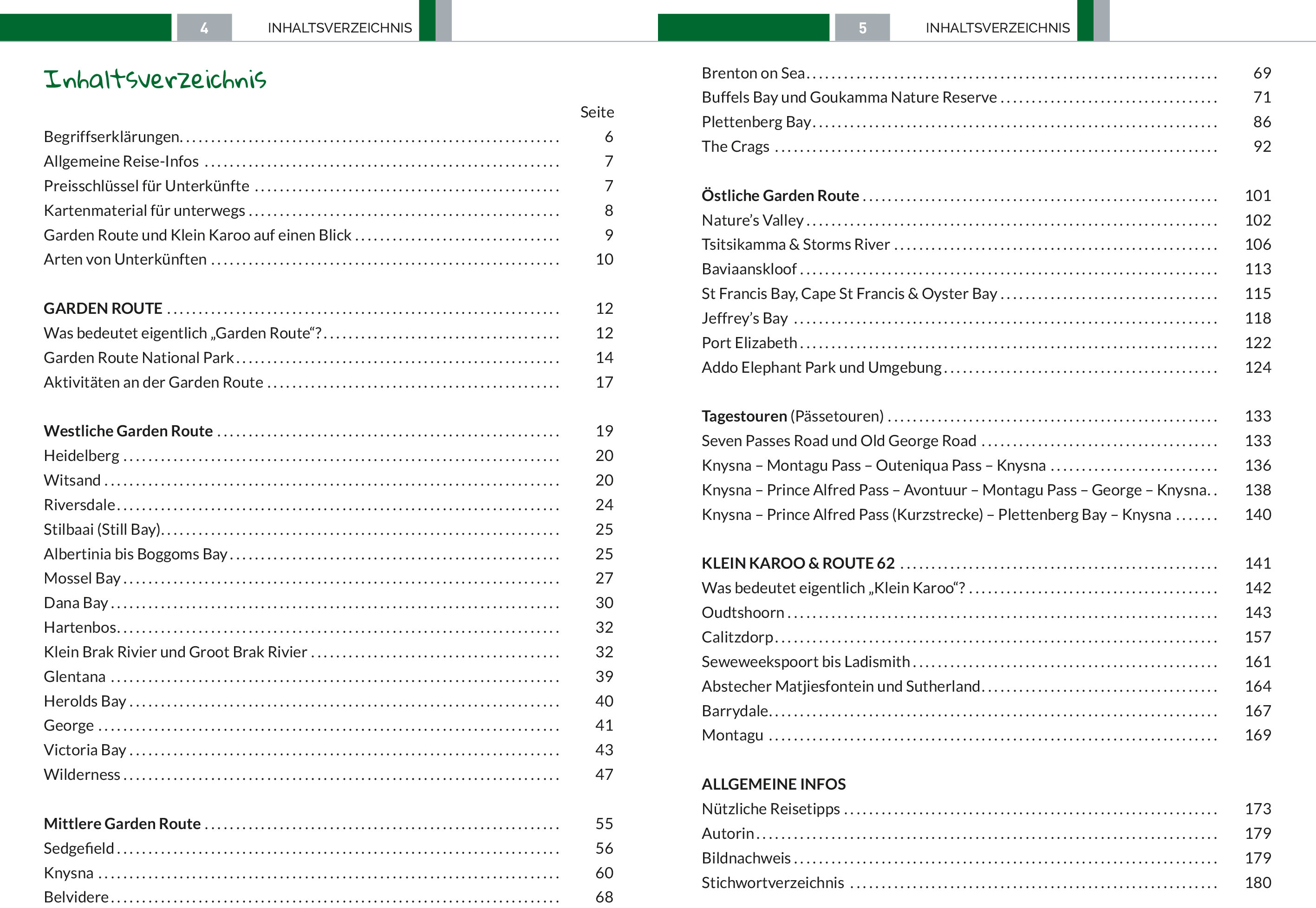Click the 'Inhaltsverzeichnis' handwritten green title

155,79
